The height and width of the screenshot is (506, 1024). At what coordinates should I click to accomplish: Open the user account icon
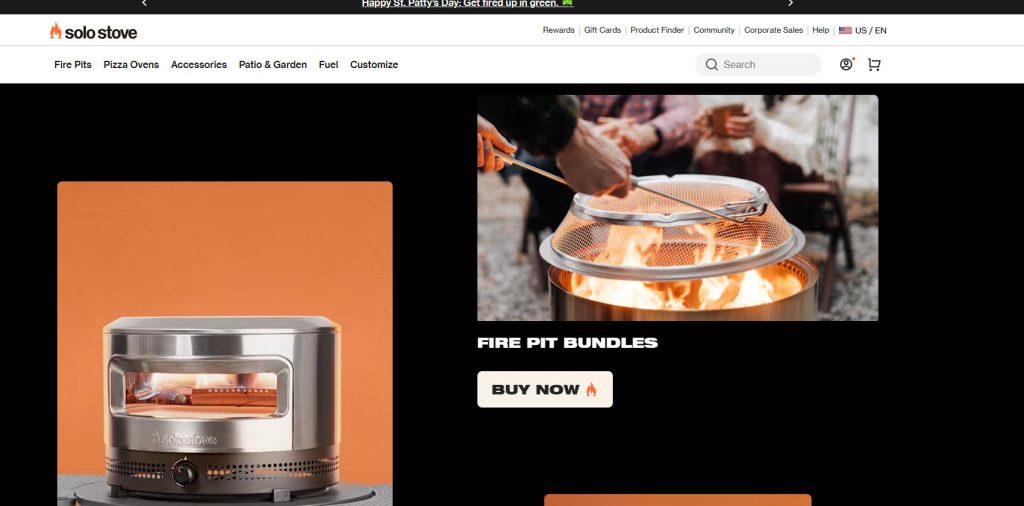846,64
